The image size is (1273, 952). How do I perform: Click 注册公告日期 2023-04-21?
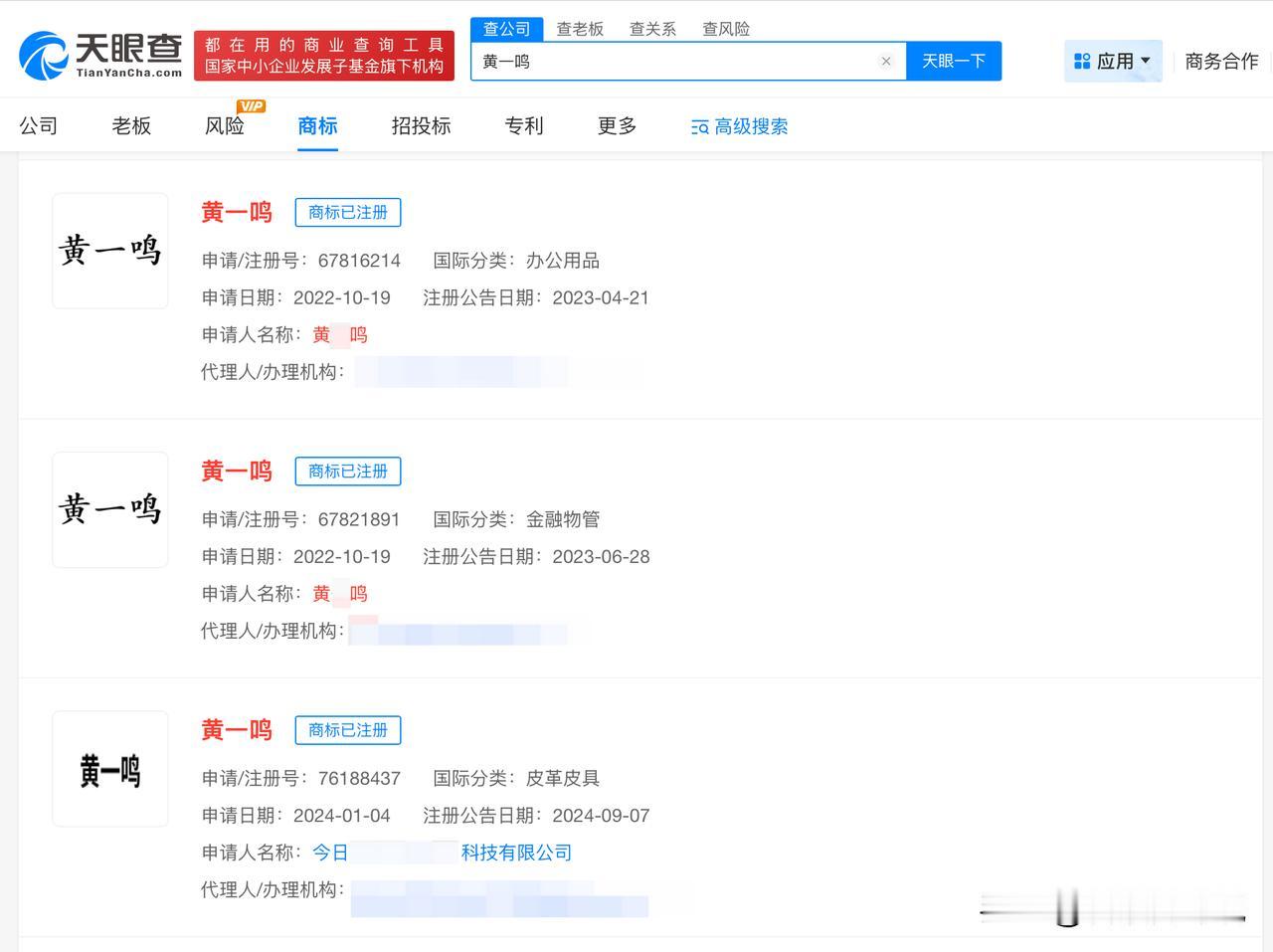point(601,297)
